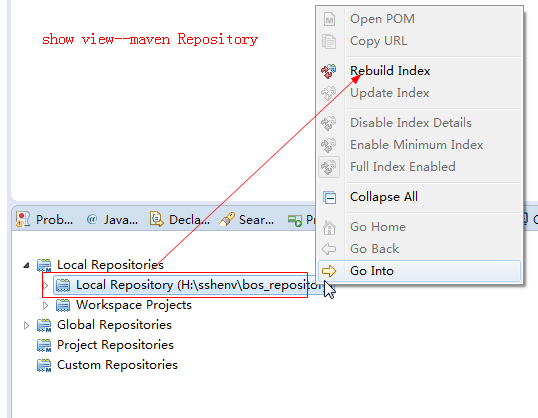Toggle the Full Index Enabled icon
Screen dimensions: 538x418
pyautogui.click(x=329, y=167)
